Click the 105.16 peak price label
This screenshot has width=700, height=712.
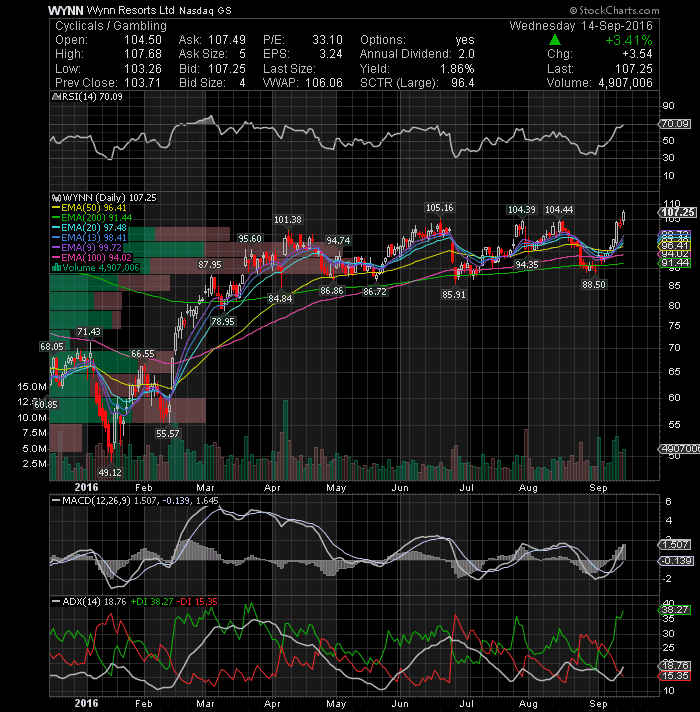click(x=439, y=208)
